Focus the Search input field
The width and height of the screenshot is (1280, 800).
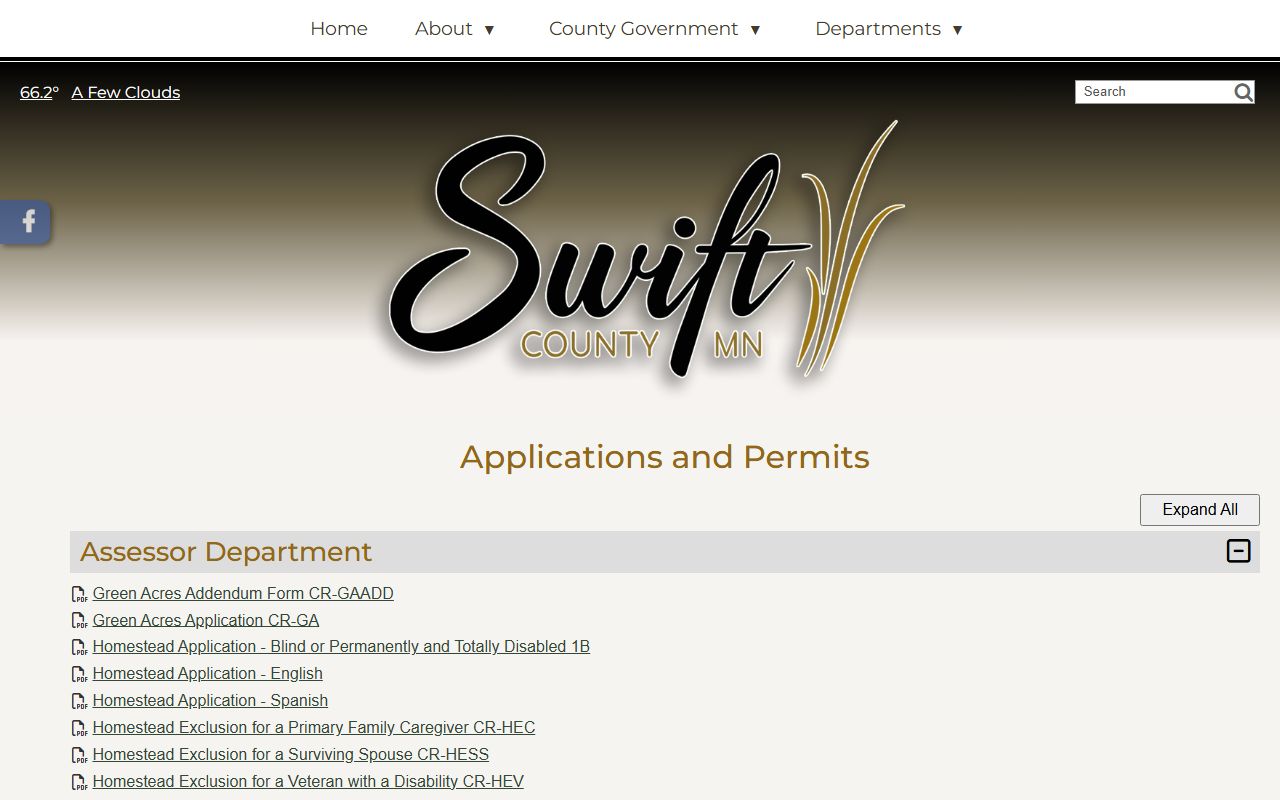point(1154,92)
